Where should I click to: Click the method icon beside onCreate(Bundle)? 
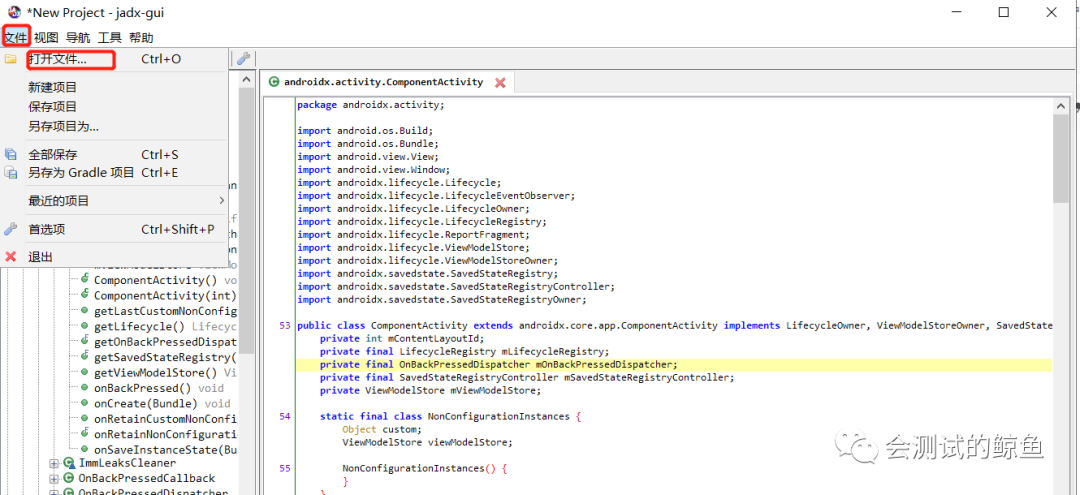pos(84,403)
